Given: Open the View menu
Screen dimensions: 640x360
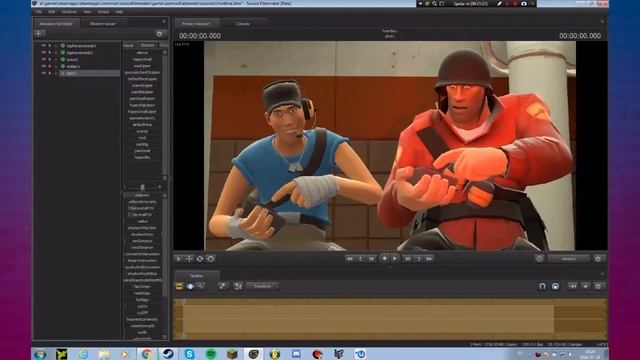Looking at the screenshot, I should tap(87, 12).
